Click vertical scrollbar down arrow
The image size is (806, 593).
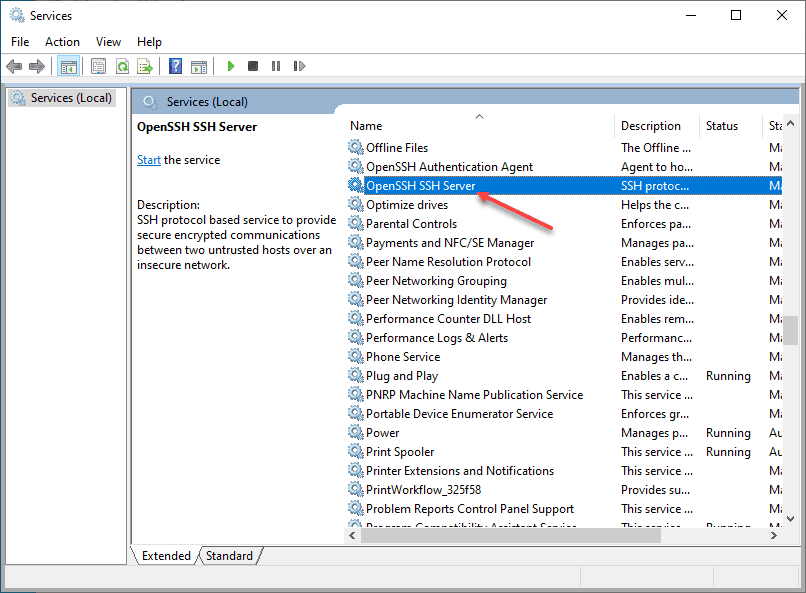coord(791,518)
